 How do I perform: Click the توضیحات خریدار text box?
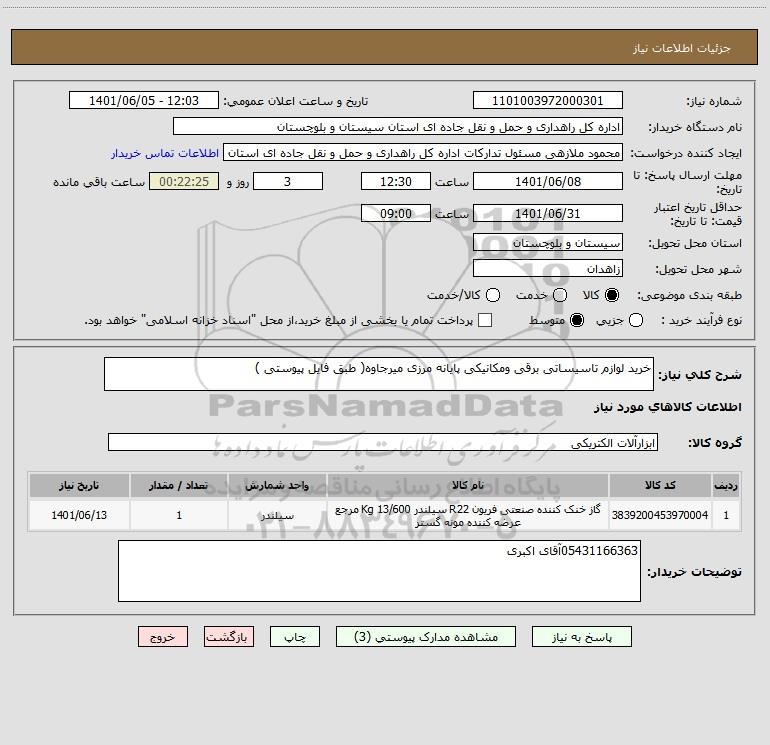(379, 571)
